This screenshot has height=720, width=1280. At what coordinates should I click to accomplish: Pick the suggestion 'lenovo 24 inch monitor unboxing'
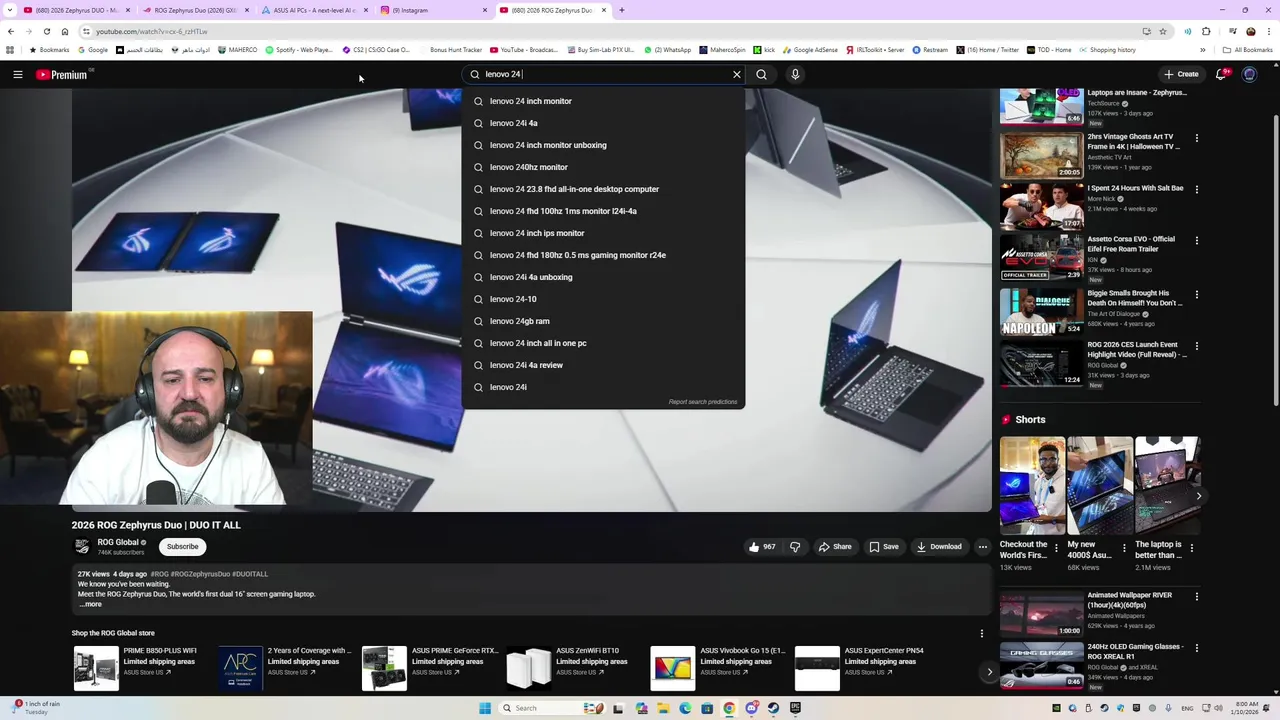pyautogui.click(x=603, y=145)
